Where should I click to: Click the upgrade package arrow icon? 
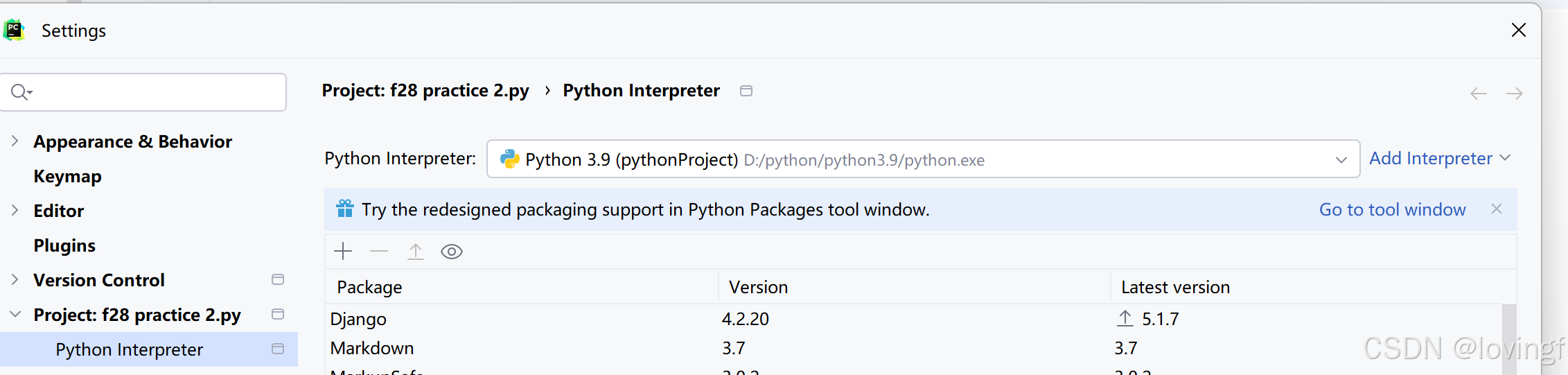pyautogui.click(x=415, y=251)
